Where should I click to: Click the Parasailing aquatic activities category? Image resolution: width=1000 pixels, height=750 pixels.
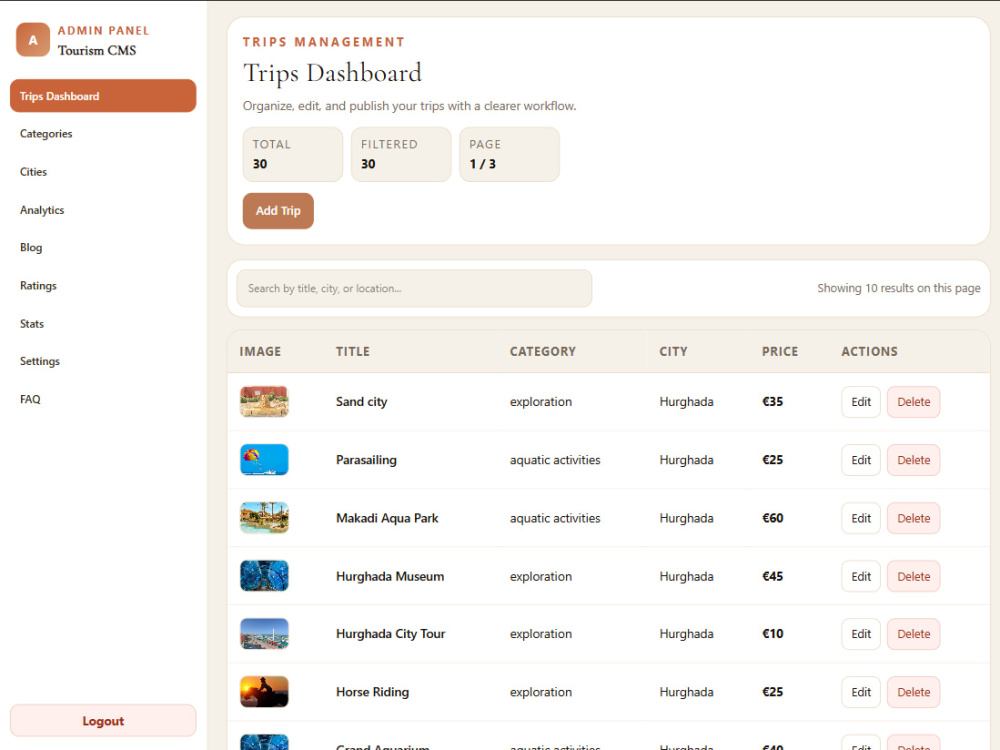point(555,460)
